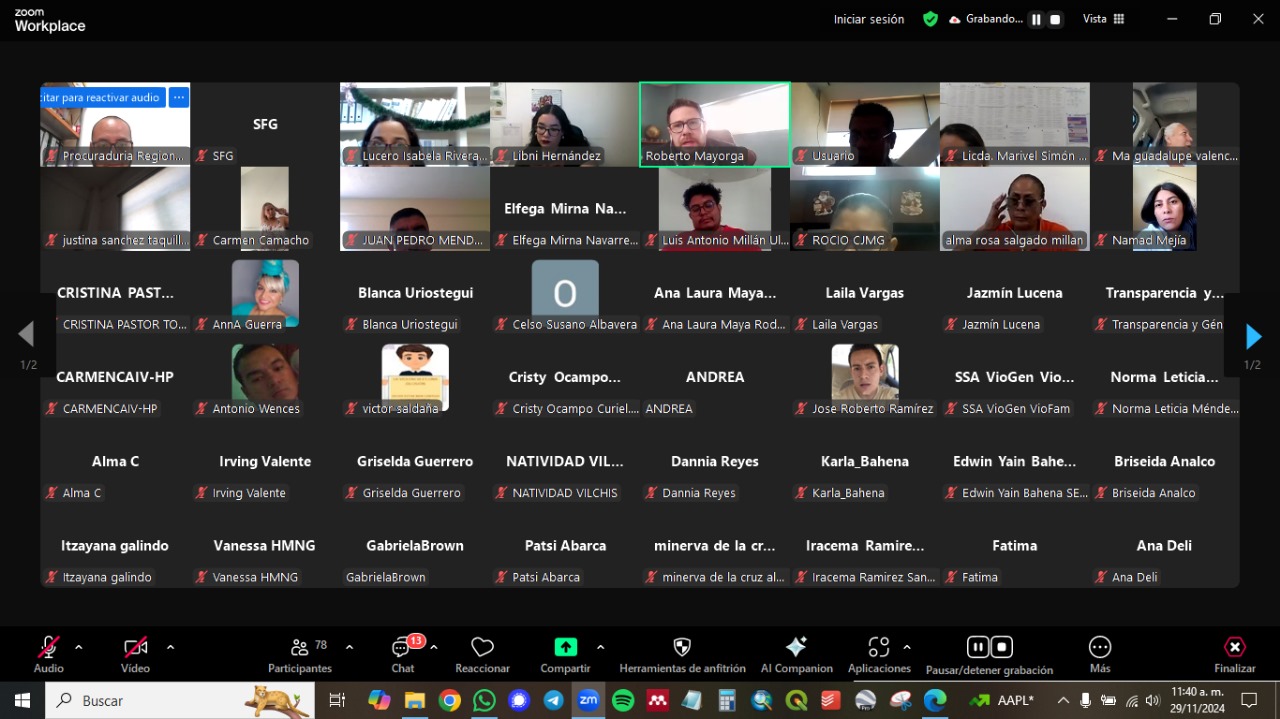The height and width of the screenshot is (719, 1280).
Task: Select Roberto Mayorga's video tile
Action: click(714, 123)
